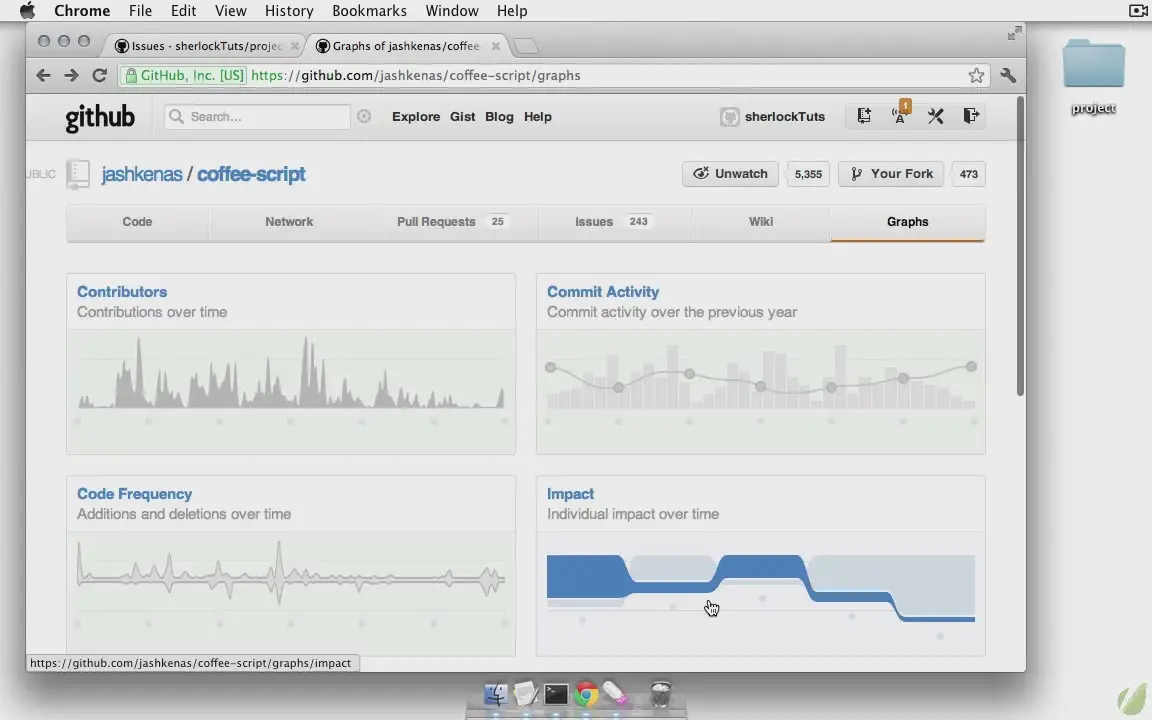Click the fullscreen arrows icon
This screenshot has height=720, width=1152.
pyautogui.click(x=1015, y=33)
